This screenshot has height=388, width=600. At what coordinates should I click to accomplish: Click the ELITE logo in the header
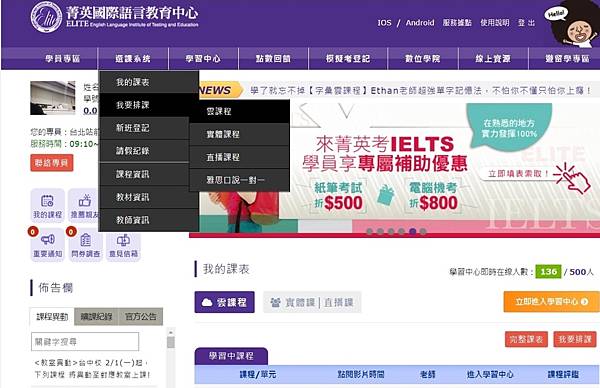[x=114, y=17]
